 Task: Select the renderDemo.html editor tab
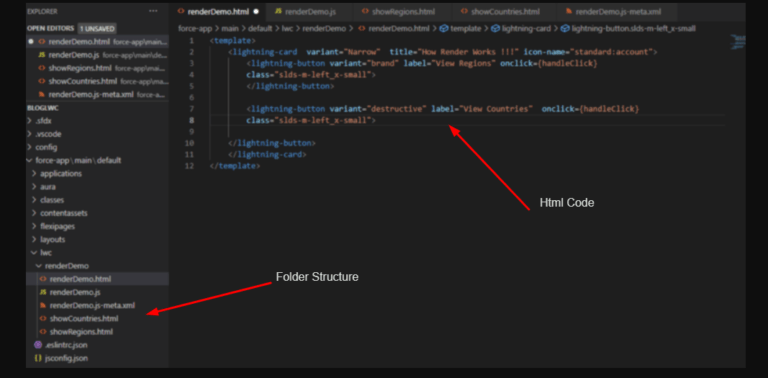[x=217, y=11]
